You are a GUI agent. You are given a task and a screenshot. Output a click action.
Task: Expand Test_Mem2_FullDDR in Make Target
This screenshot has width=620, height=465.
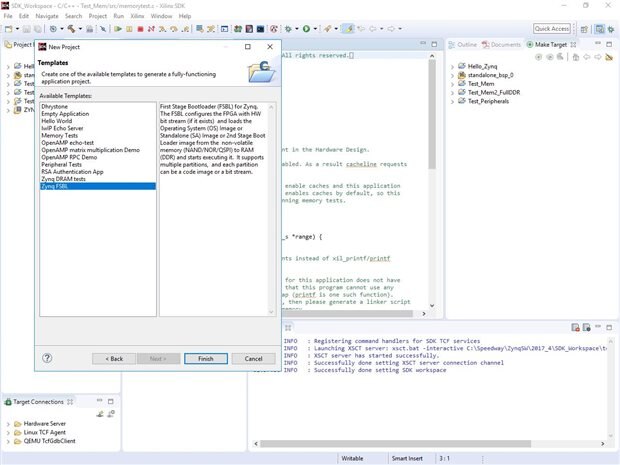coord(452,92)
